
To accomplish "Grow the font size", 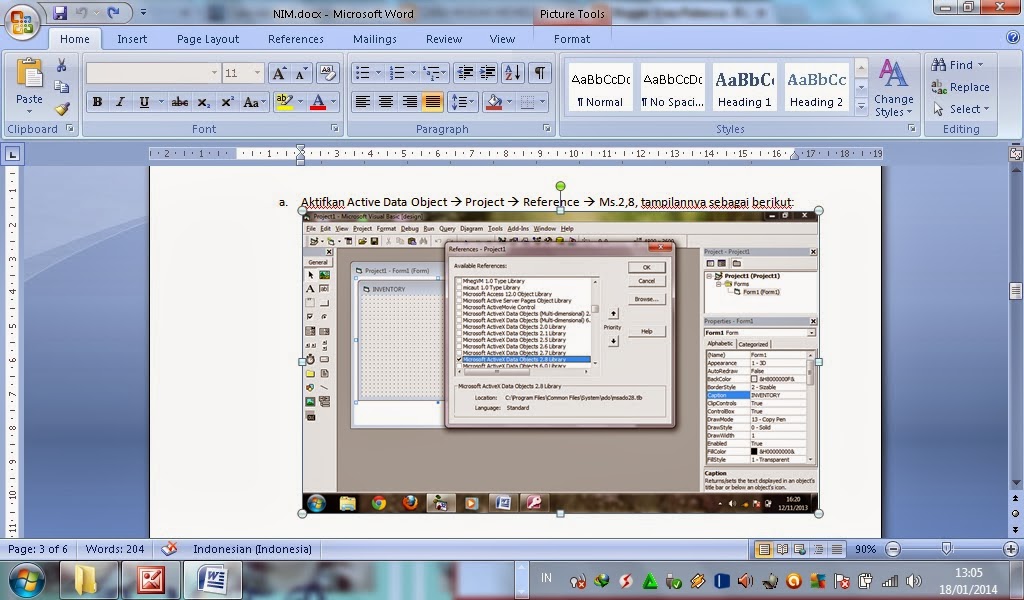I will [x=279, y=73].
